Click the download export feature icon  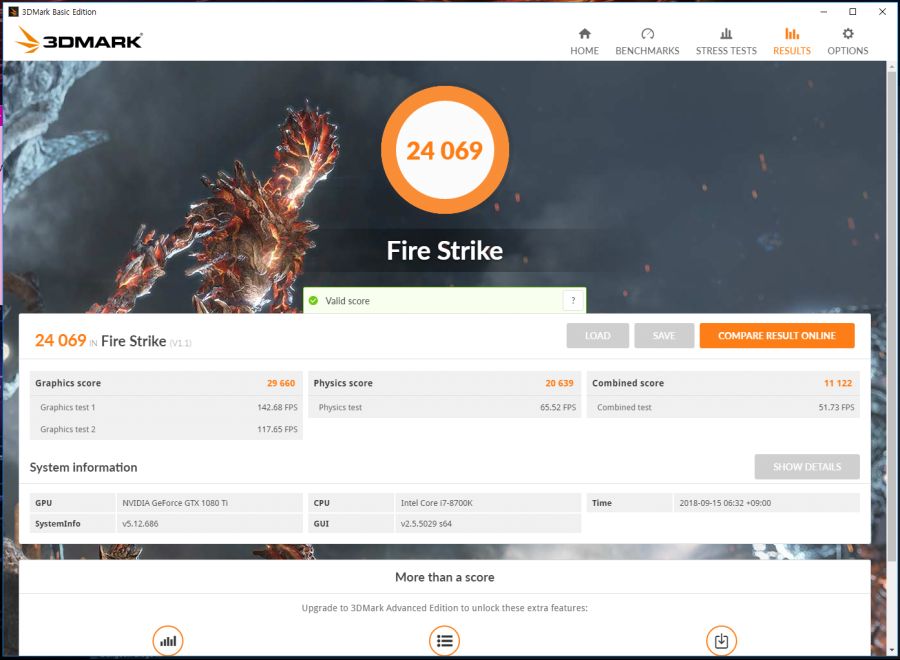(721, 640)
